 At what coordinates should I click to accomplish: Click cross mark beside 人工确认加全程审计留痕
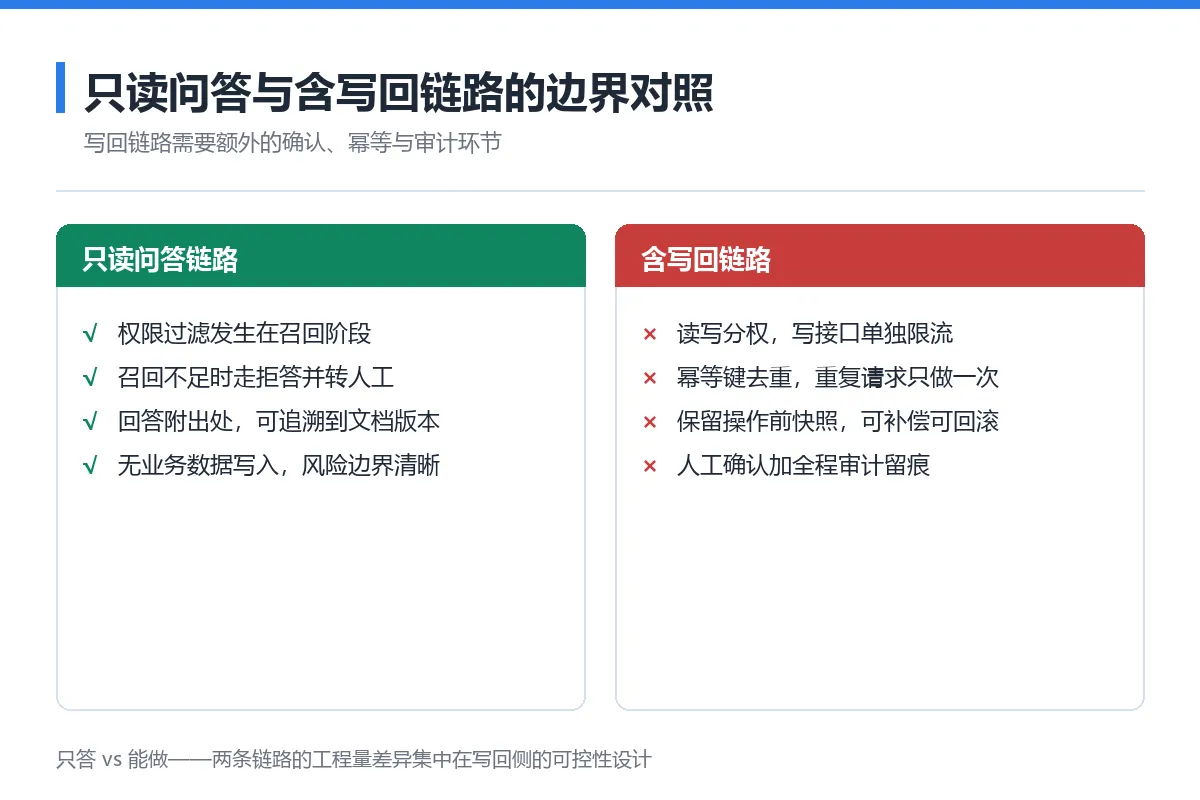tap(649, 466)
